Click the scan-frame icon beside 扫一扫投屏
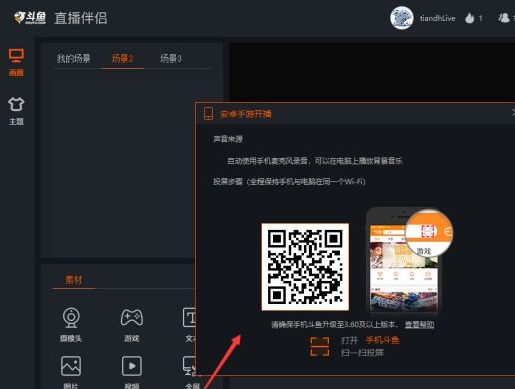This screenshot has height=389, width=515. pyautogui.click(x=320, y=346)
